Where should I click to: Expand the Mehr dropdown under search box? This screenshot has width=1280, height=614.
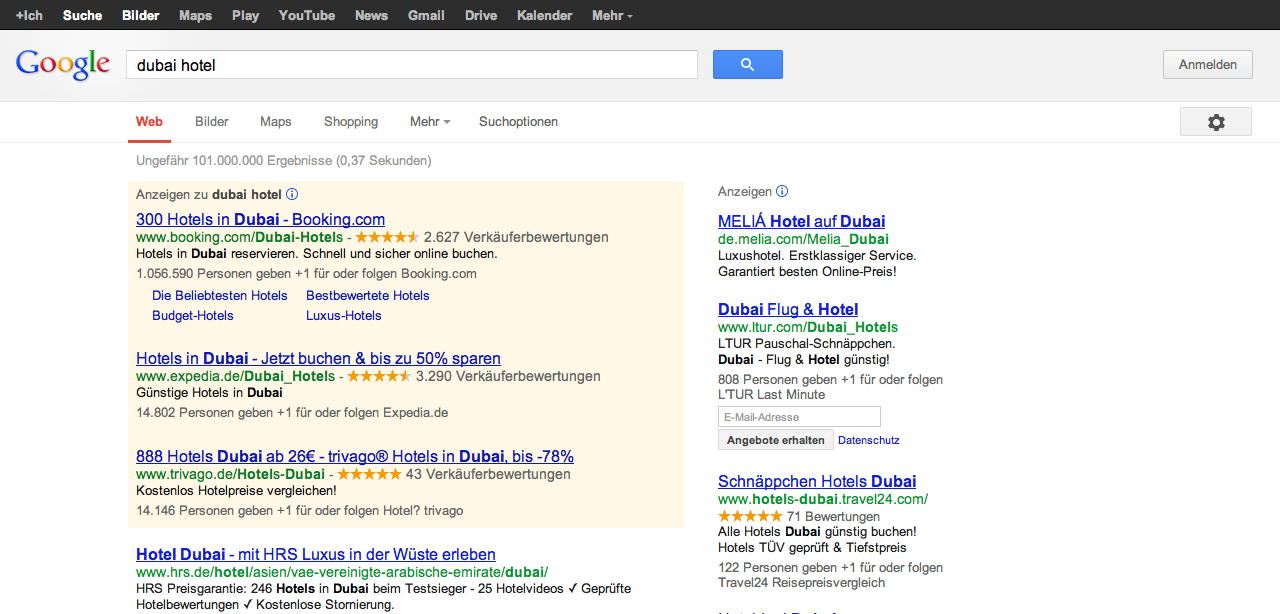coord(430,122)
